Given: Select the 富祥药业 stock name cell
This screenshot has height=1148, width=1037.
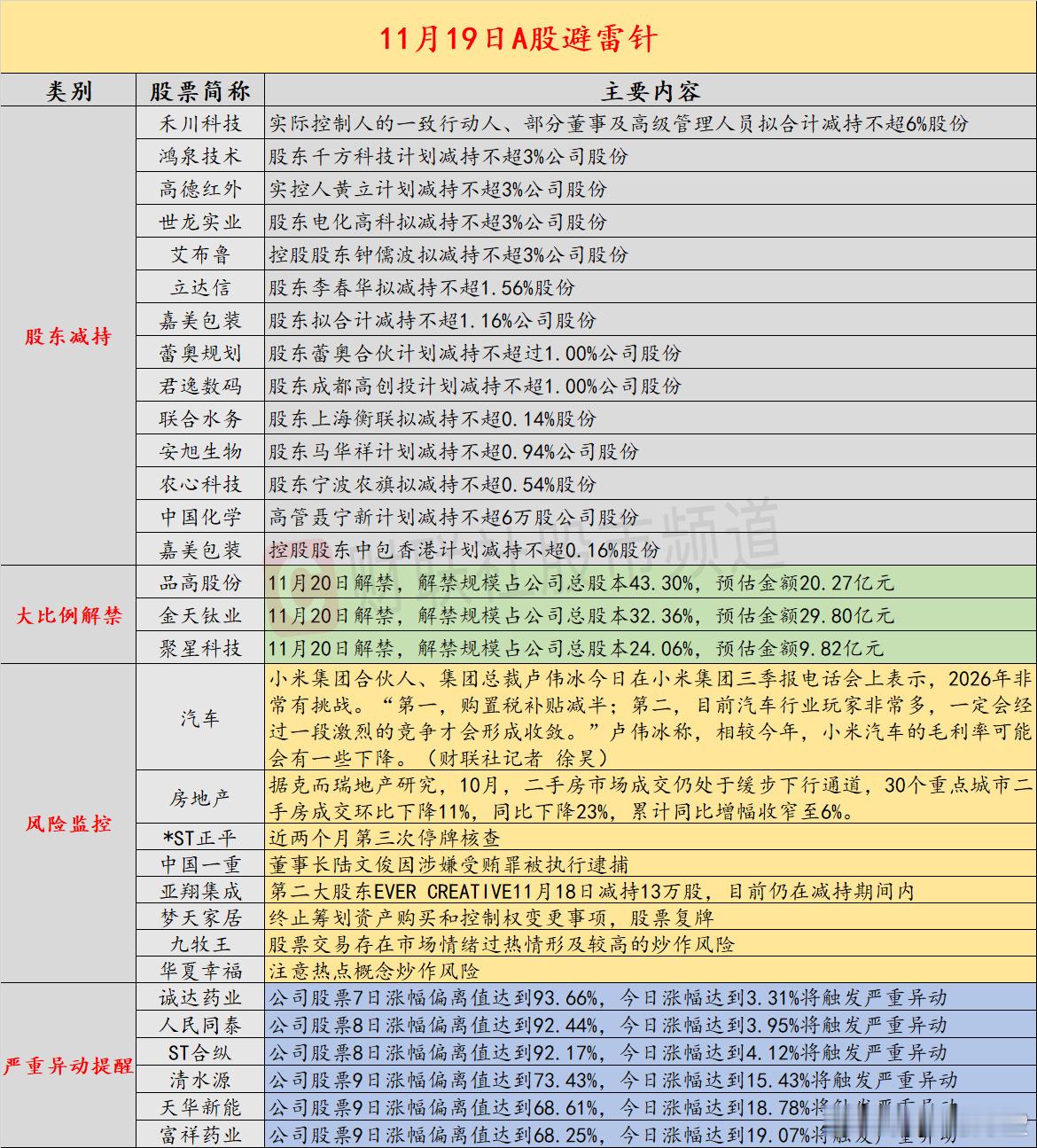Looking at the screenshot, I should click(x=200, y=1131).
